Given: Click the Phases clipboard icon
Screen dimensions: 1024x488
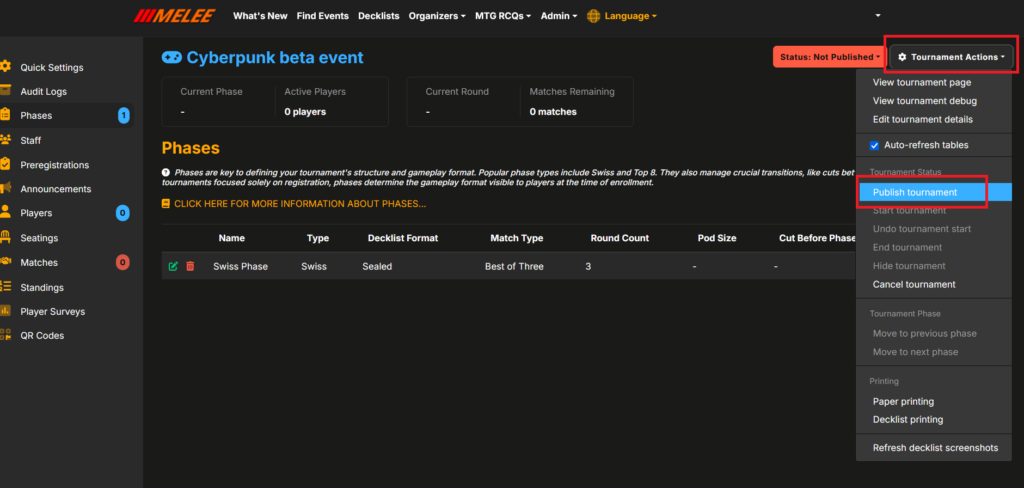Looking at the screenshot, I should (x=5, y=115).
